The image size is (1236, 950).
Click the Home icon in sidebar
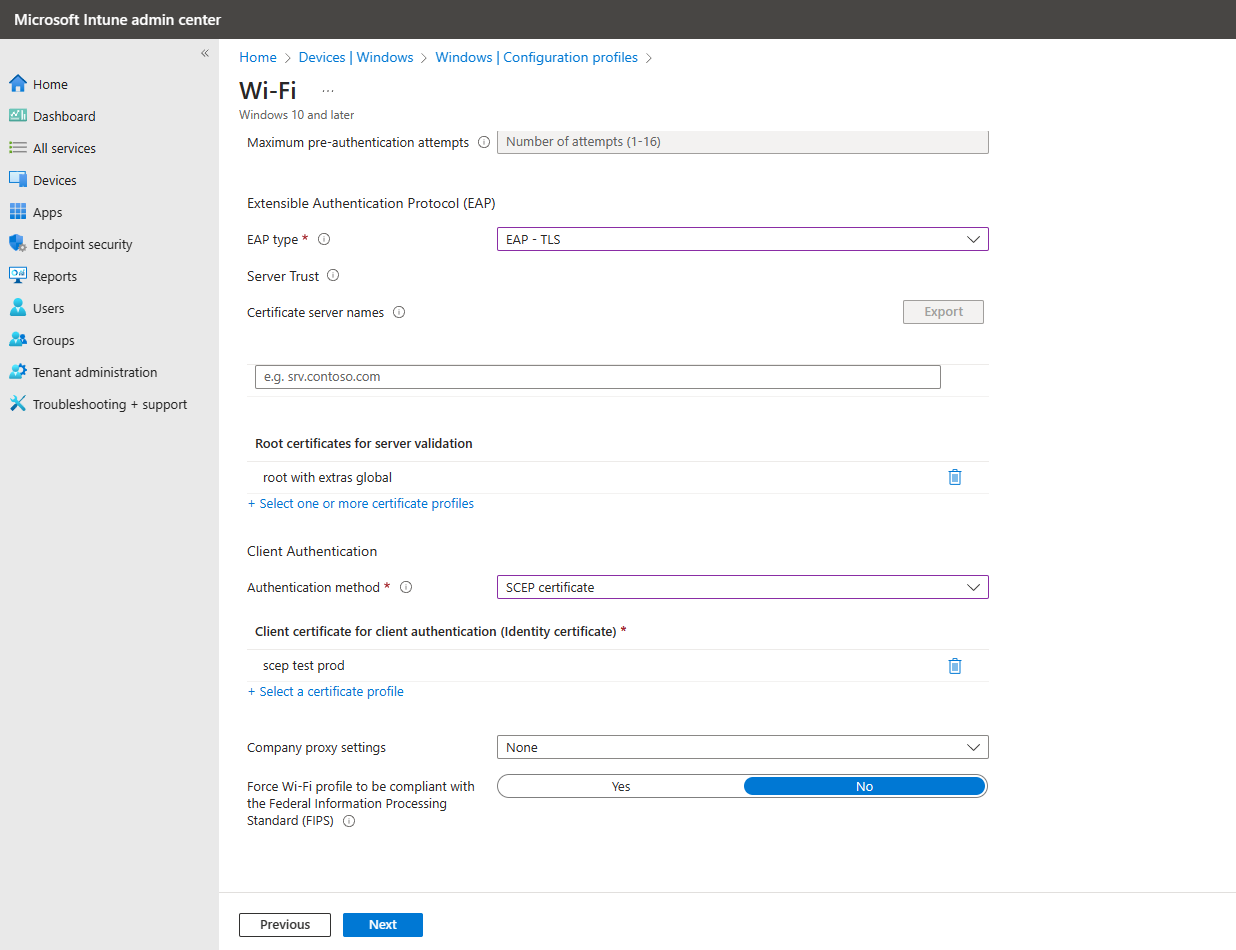[17, 84]
